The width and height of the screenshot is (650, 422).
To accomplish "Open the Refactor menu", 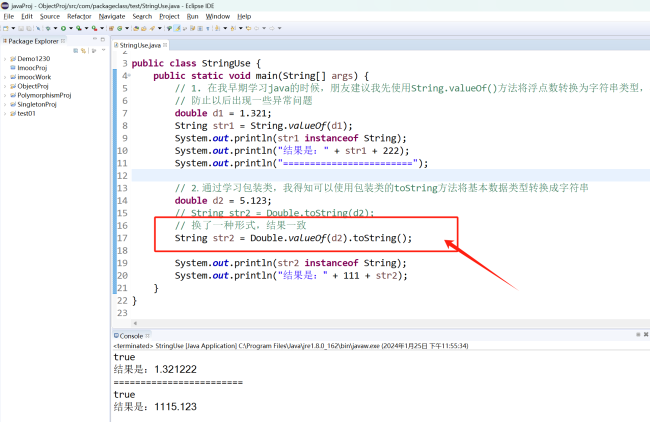I will [x=79, y=17].
